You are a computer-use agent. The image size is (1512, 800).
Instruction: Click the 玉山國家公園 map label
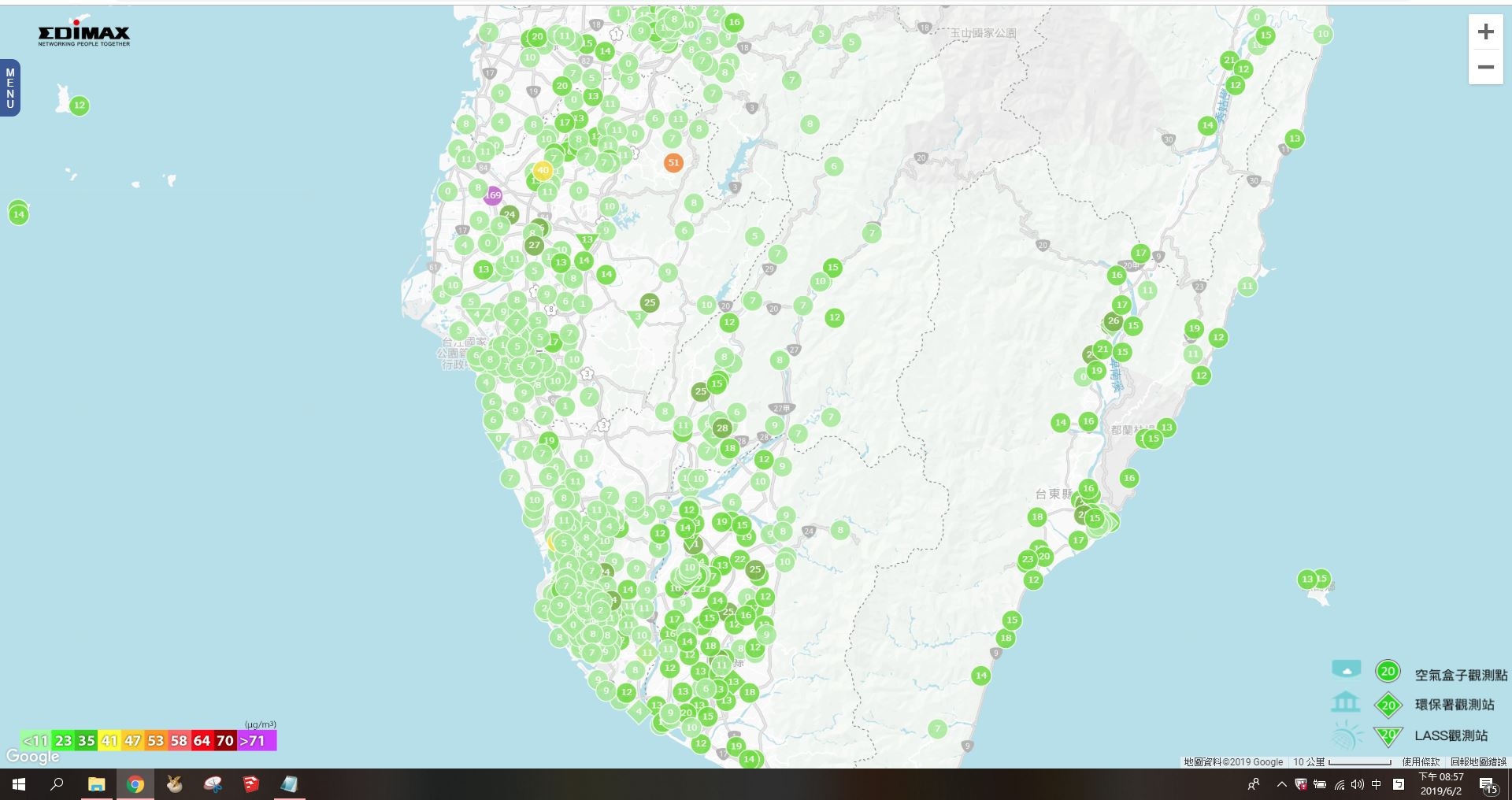[x=983, y=33]
